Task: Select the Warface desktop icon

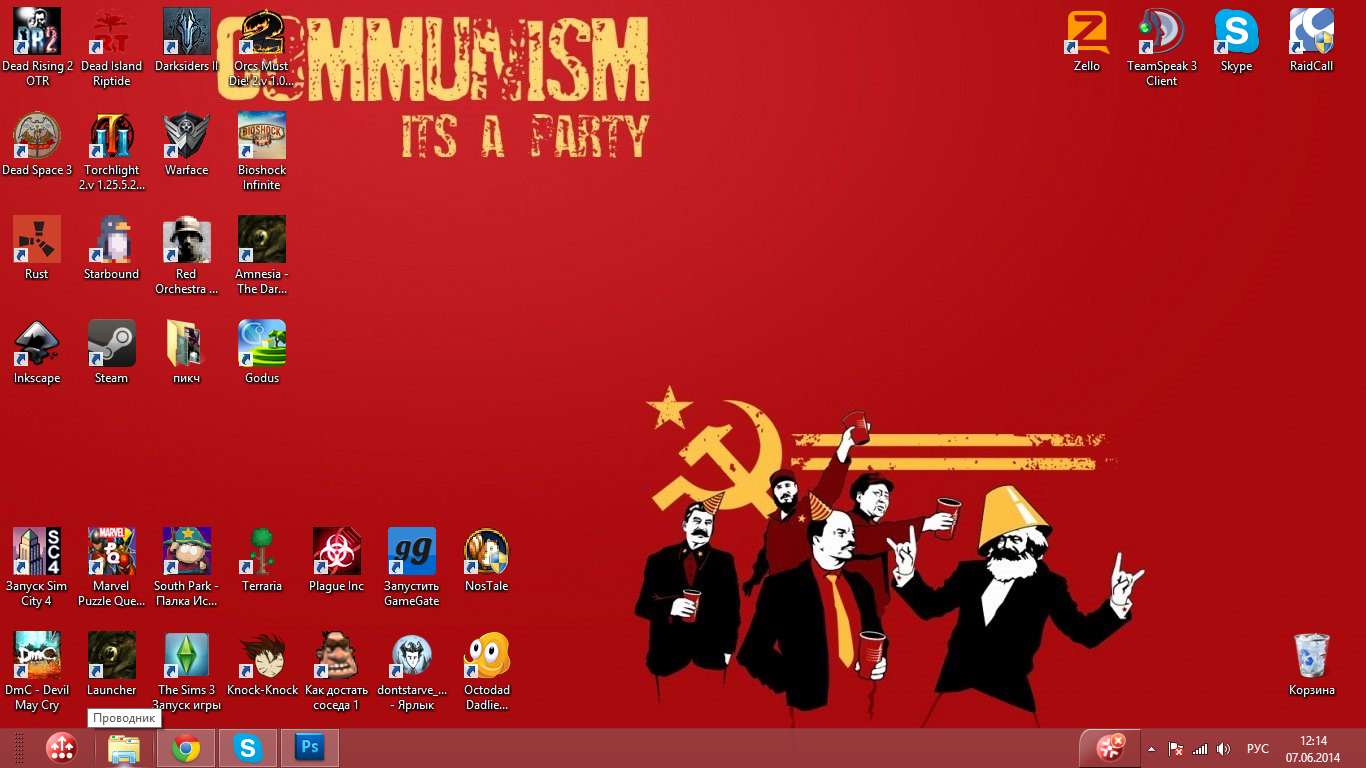Action: [187, 135]
